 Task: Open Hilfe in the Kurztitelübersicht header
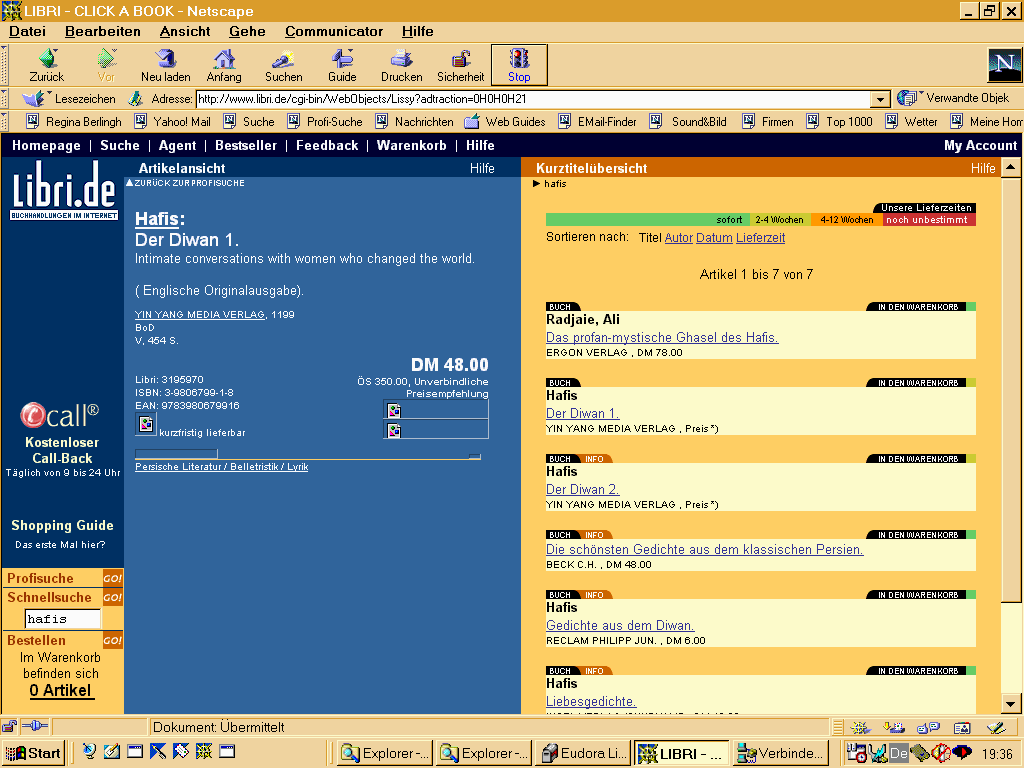[x=983, y=168]
